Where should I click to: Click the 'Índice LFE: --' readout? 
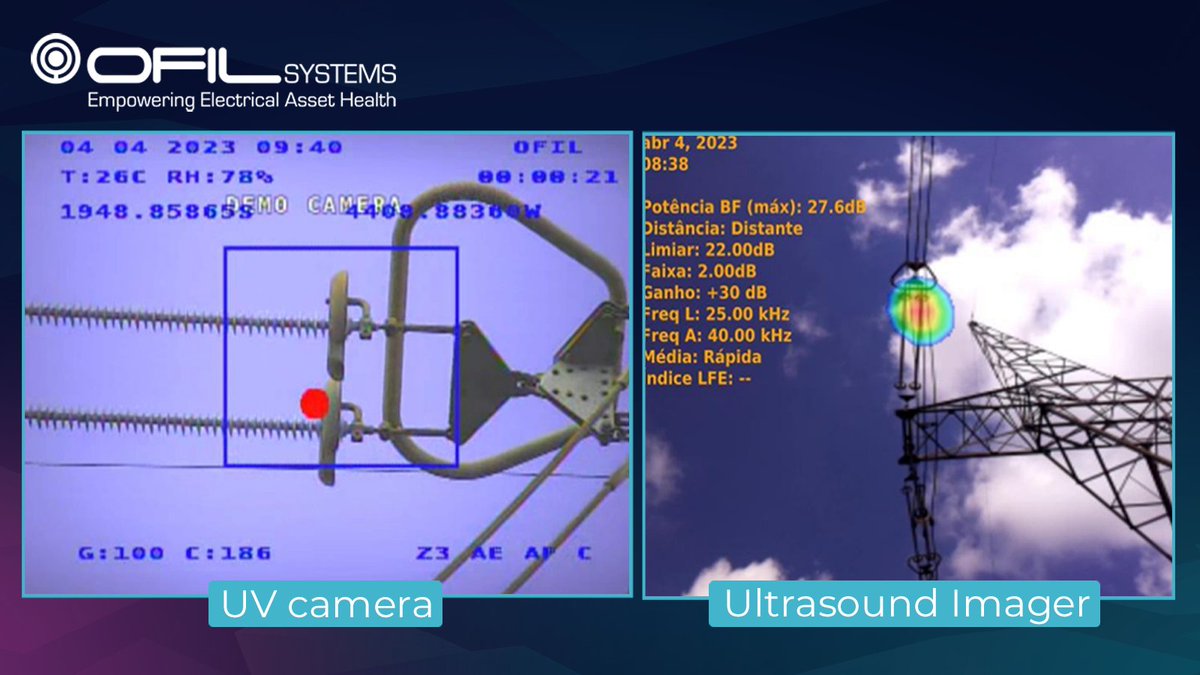point(698,378)
